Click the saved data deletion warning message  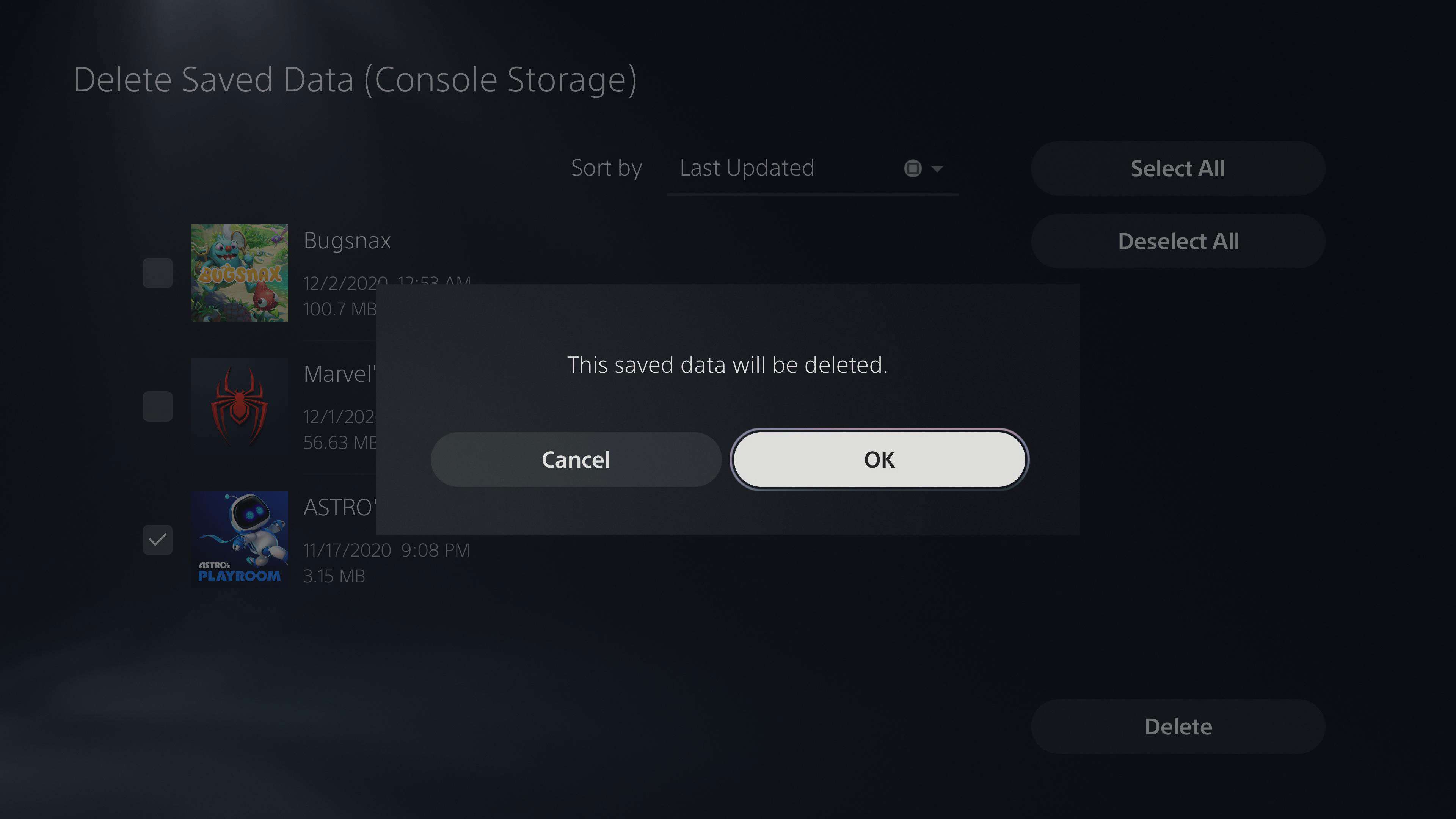pos(727,365)
